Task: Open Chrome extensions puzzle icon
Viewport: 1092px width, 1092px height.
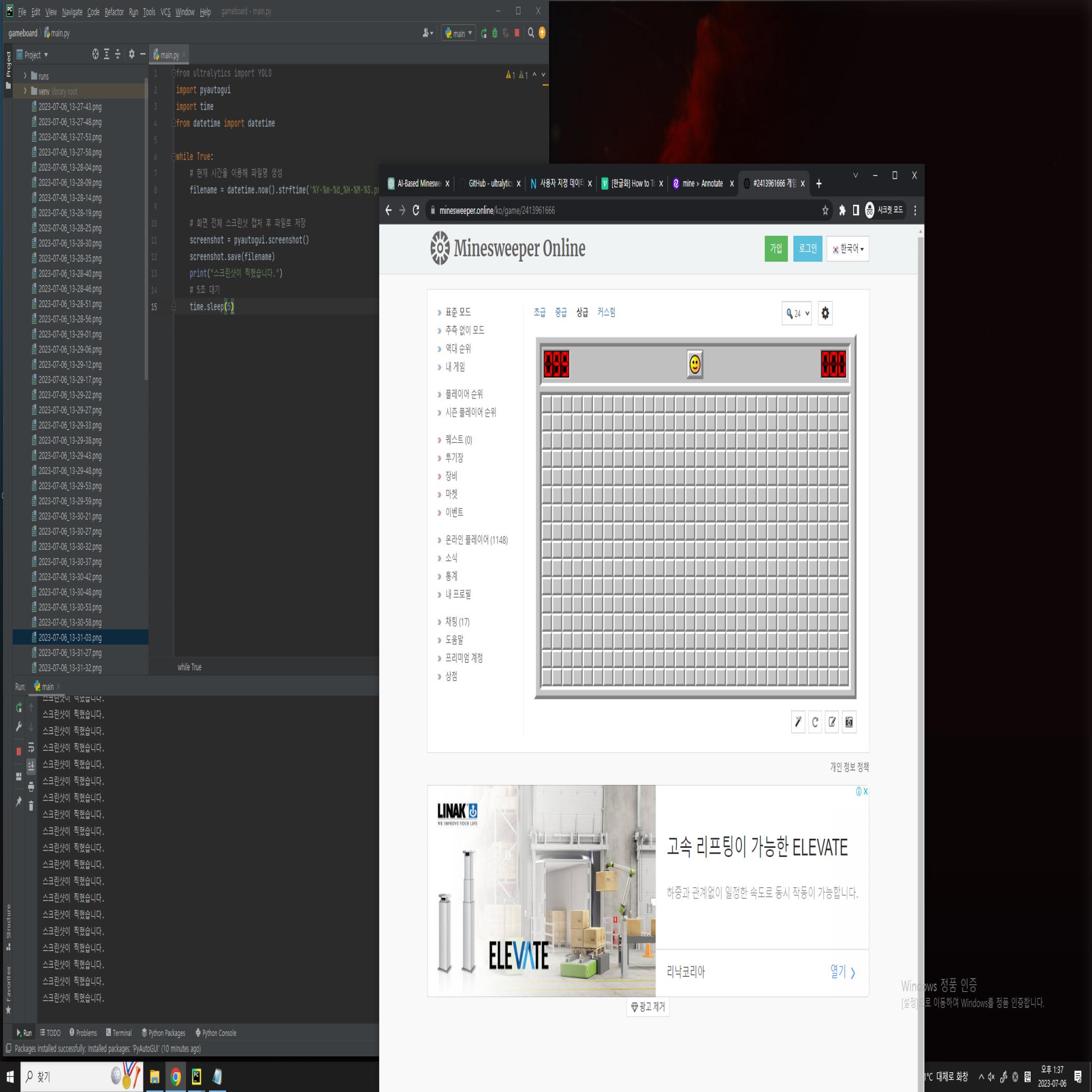Action: tap(841, 210)
